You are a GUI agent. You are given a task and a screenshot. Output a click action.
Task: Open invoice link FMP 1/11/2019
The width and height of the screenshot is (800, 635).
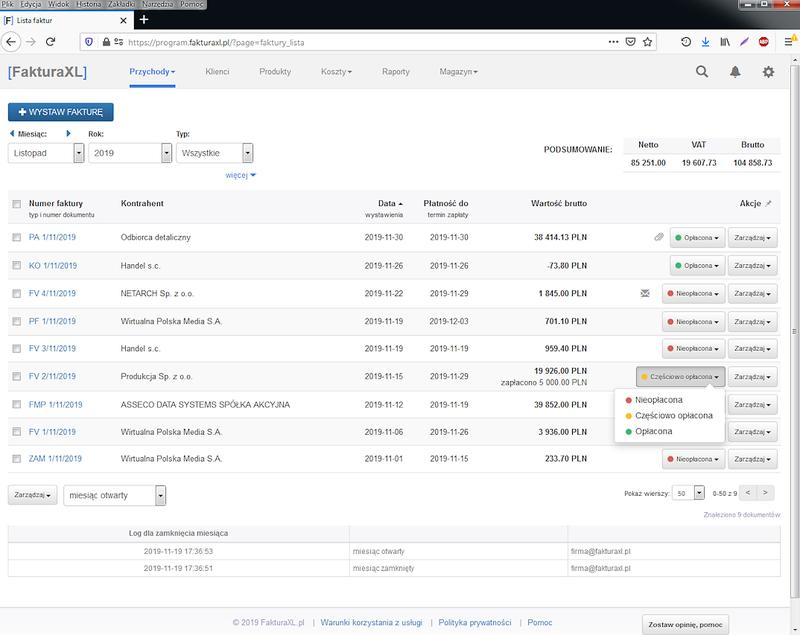tap(55, 404)
